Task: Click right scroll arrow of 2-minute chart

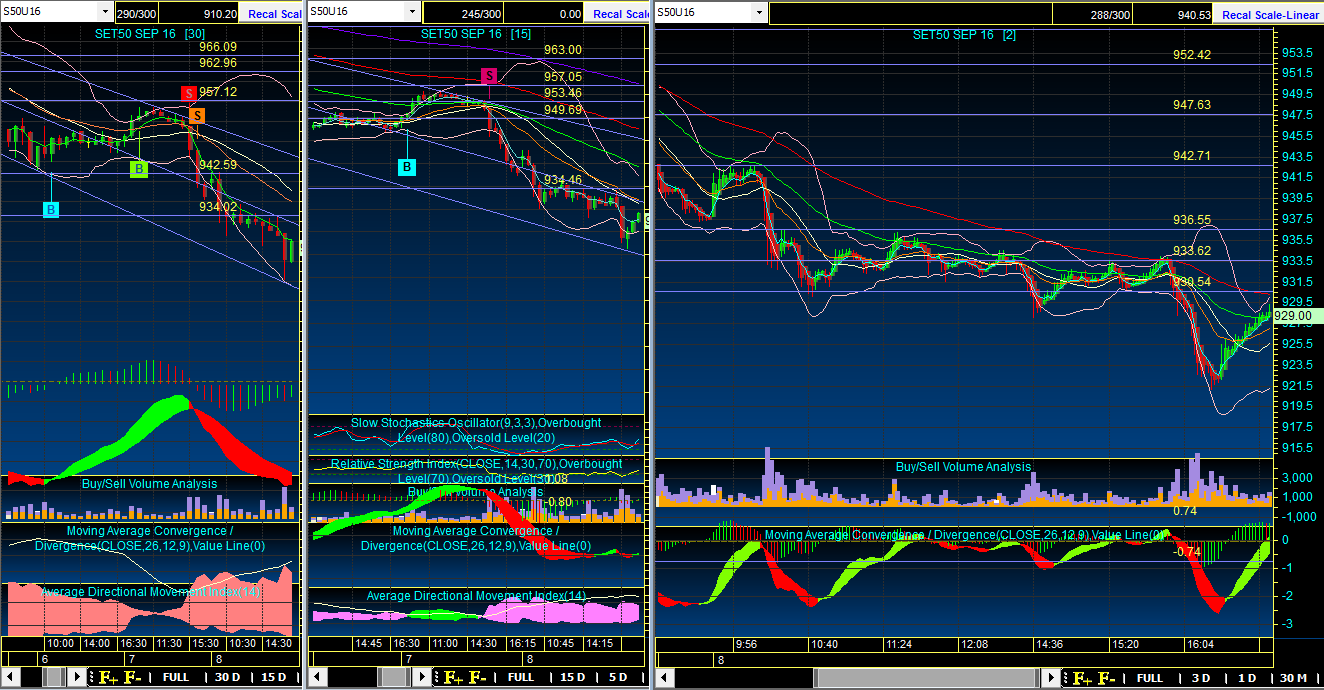Action: (1051, 677)
